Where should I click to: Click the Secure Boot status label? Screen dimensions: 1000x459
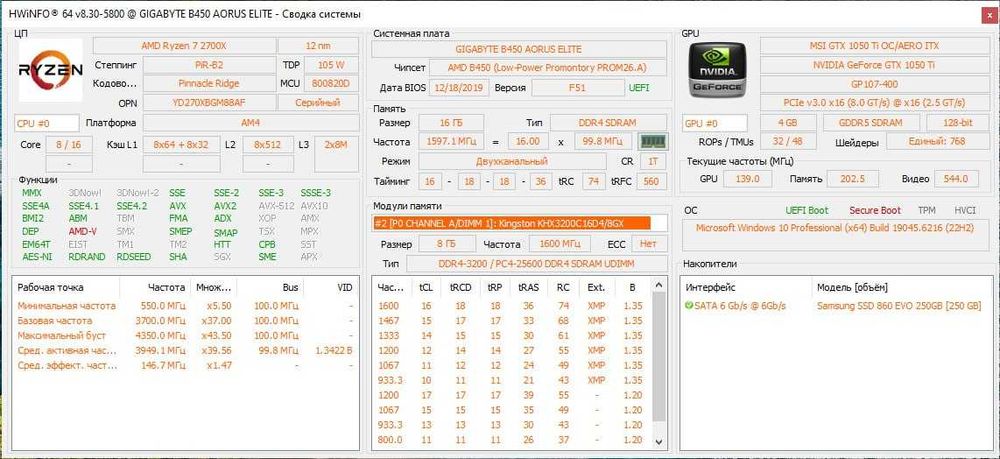click(875, 210)
